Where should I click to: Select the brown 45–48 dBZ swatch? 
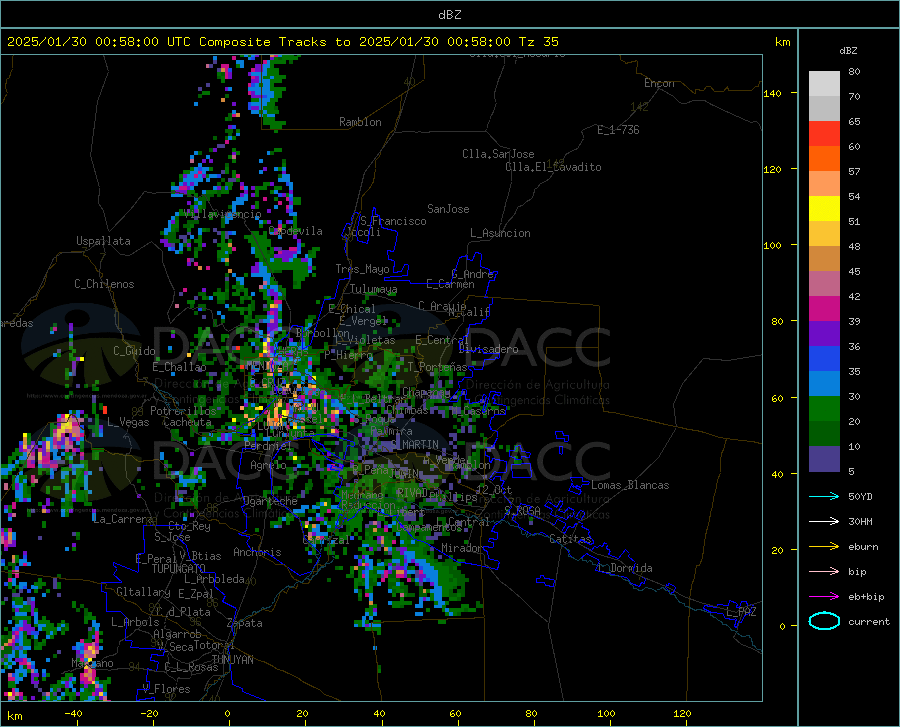point(824,259)
